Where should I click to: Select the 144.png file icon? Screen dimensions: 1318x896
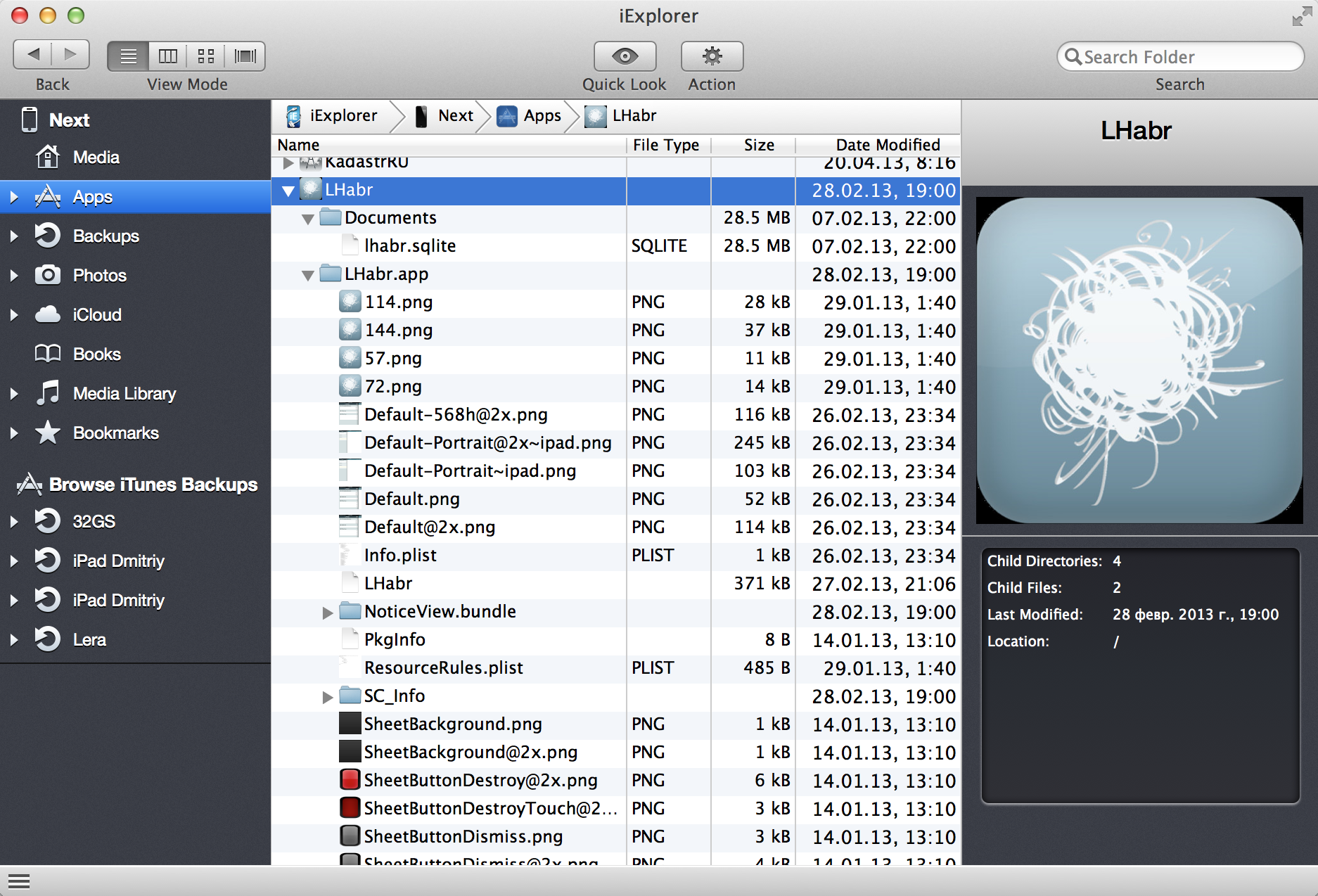[x=350, y=330]
